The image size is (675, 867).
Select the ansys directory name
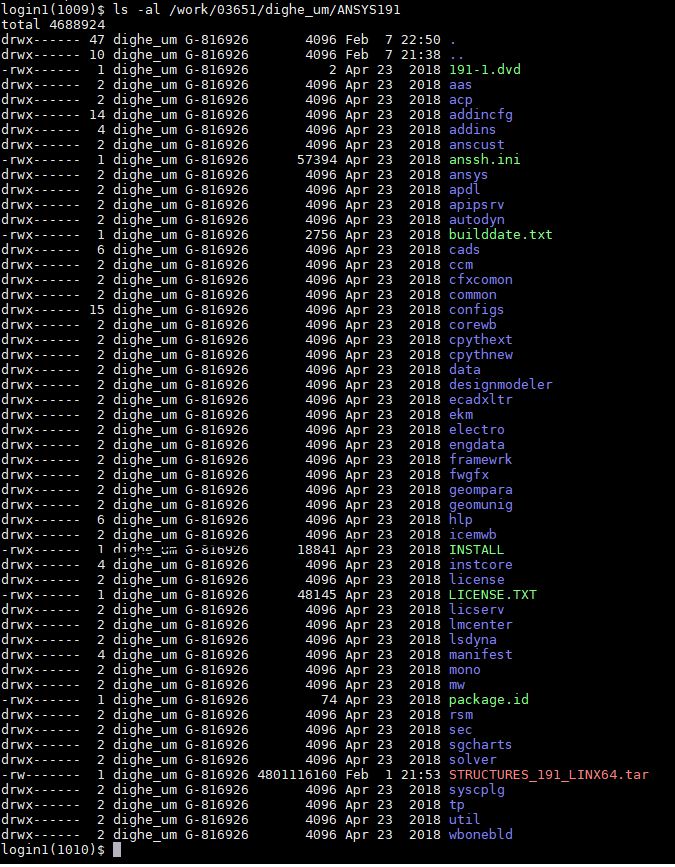click(x=468, y=175)
